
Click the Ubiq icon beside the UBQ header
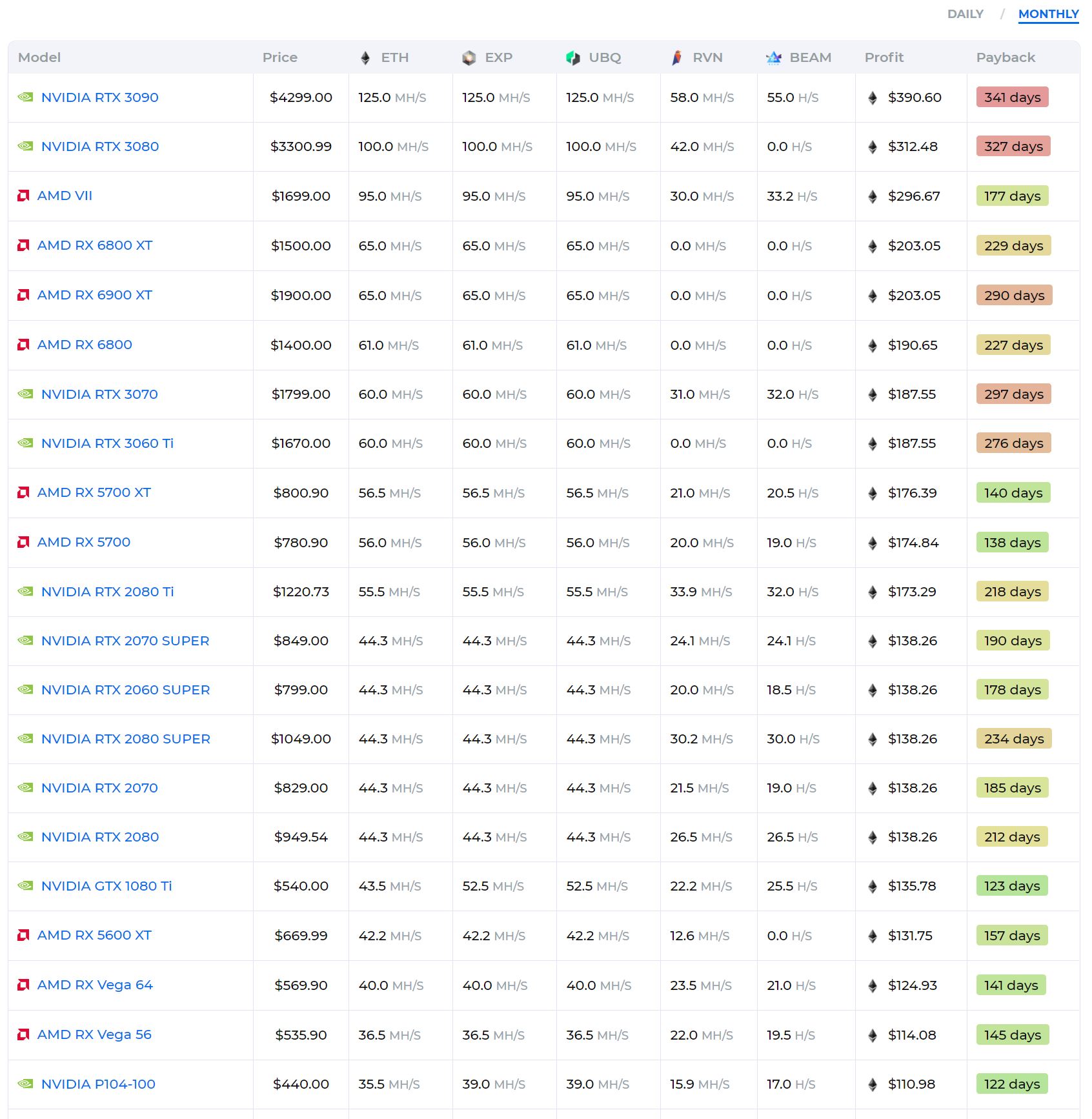(x=573, y=58)
